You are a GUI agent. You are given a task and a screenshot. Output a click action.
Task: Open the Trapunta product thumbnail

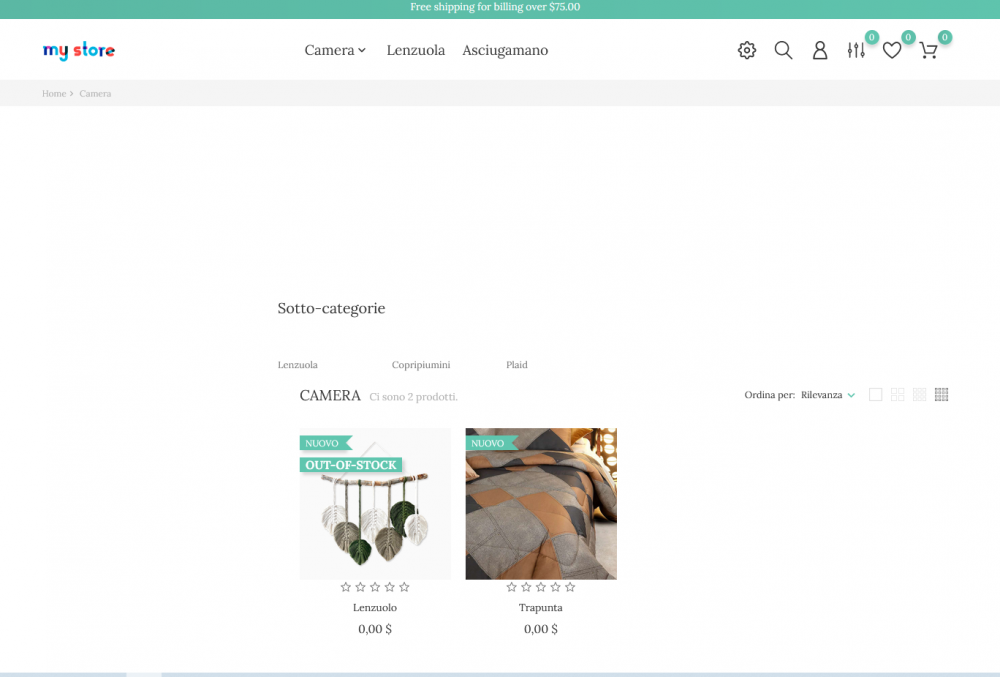pos(541,504)
